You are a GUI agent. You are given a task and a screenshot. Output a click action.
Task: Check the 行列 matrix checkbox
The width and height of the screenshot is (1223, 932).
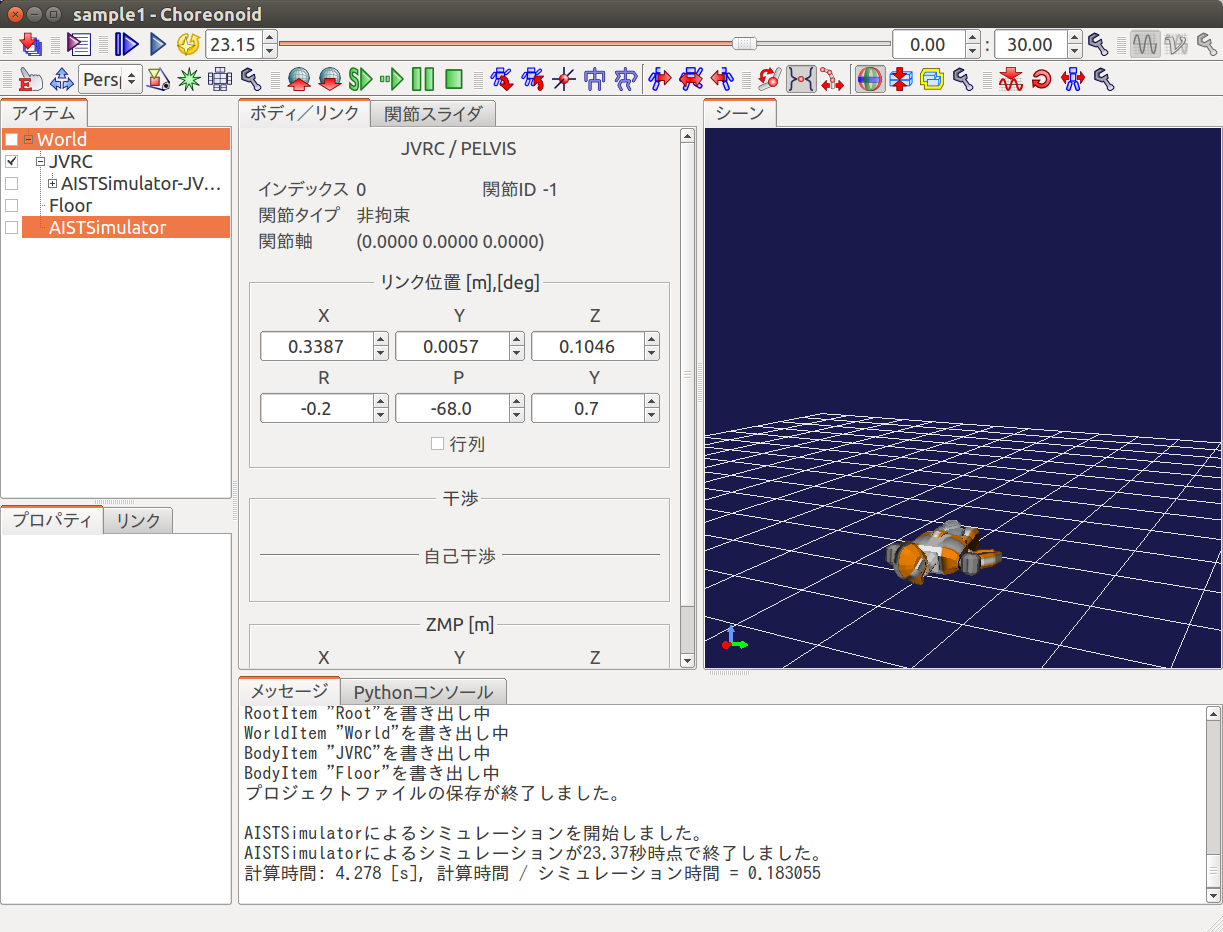pyautogui.click(x=437, y=444)
